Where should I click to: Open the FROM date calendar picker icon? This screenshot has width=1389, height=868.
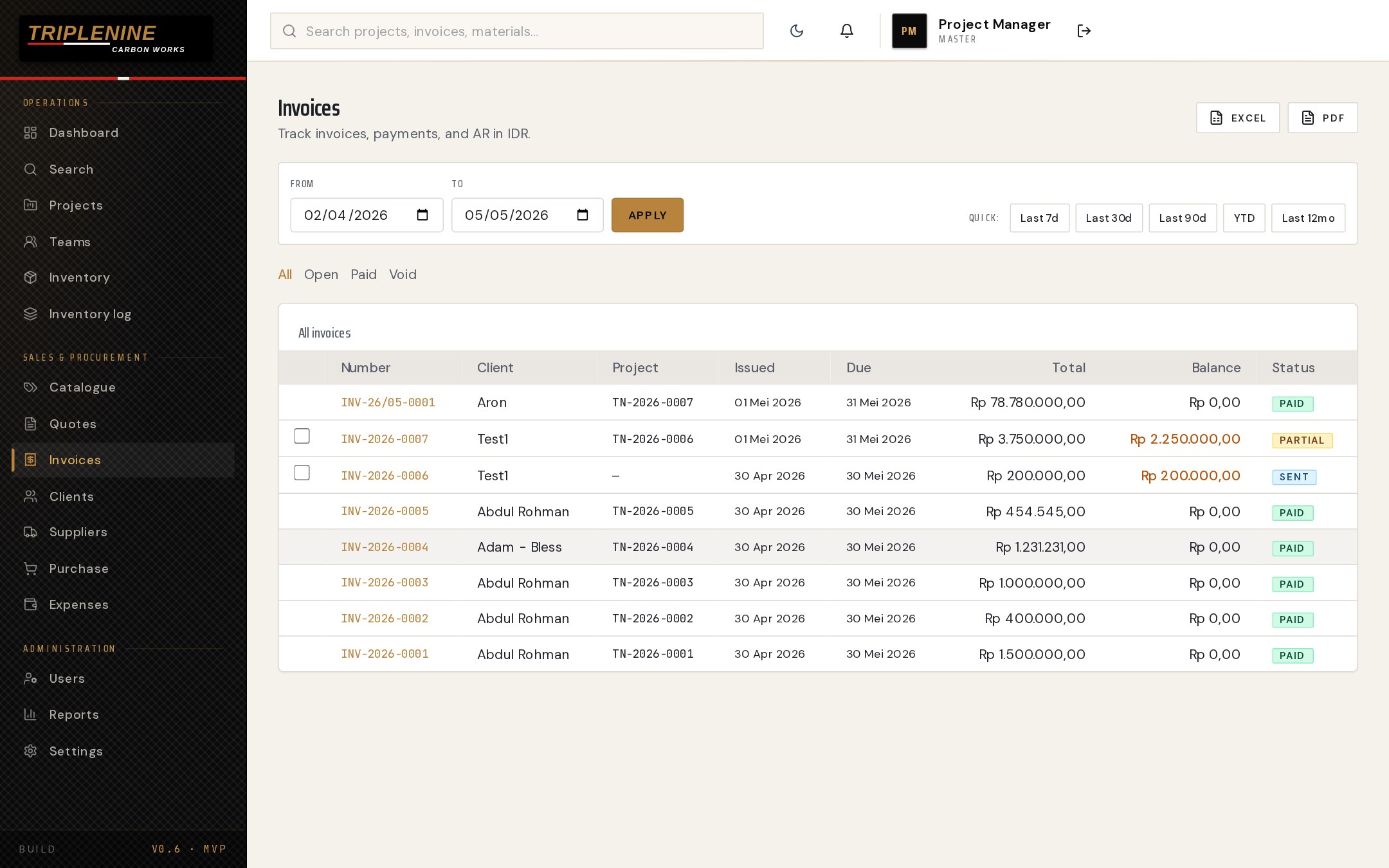(422, 215)
